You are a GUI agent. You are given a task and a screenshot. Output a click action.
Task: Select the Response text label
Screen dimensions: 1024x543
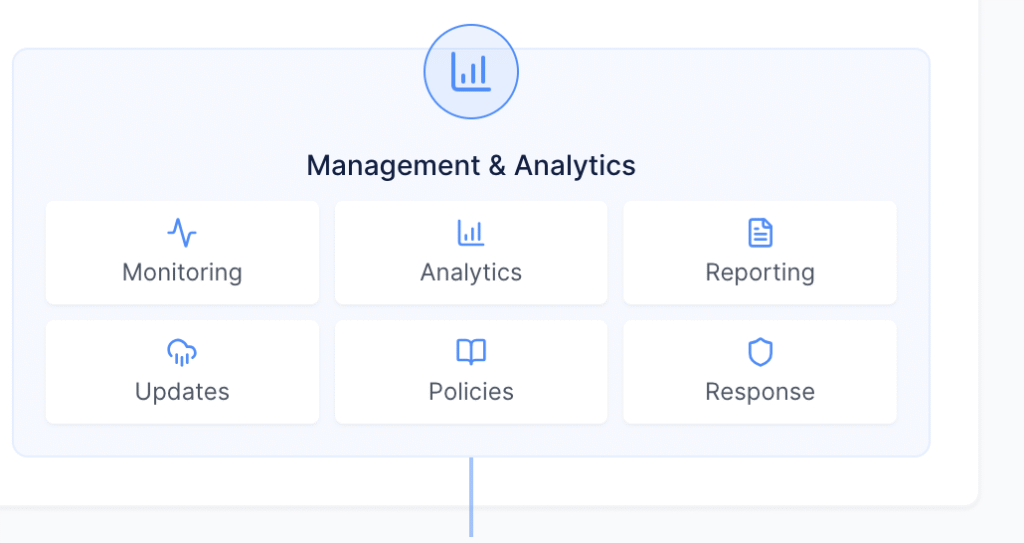click(x=760, y=391)
